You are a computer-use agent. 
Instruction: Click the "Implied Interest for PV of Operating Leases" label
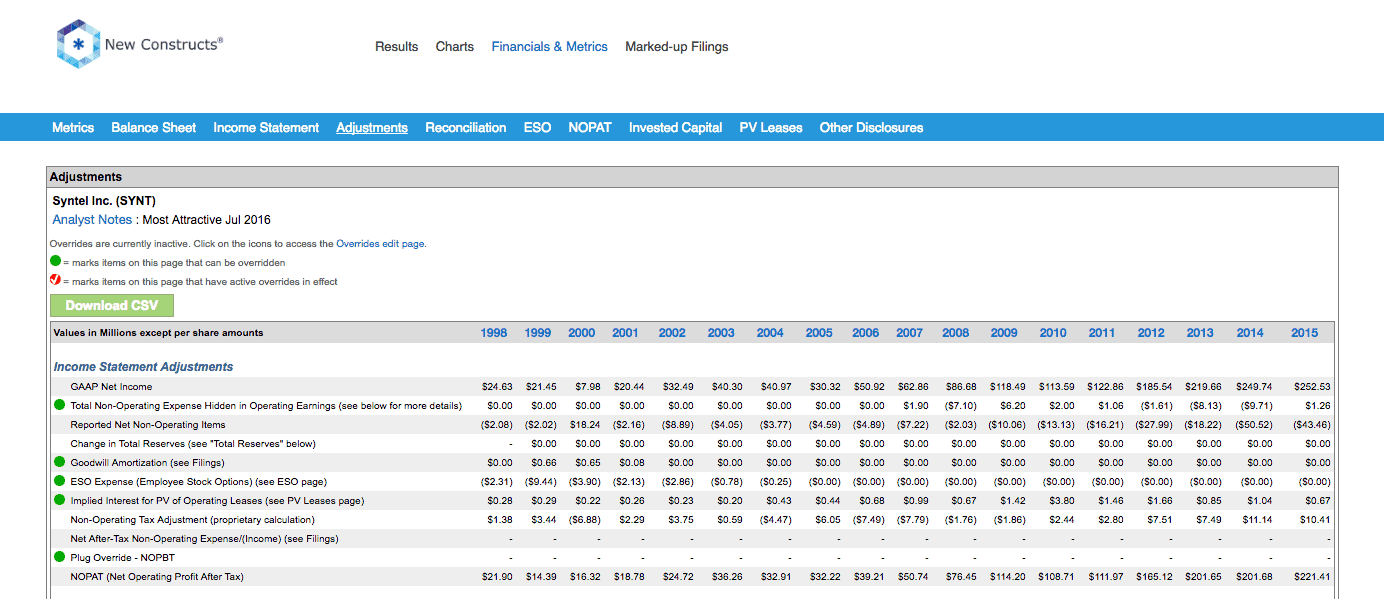(217, 501)
